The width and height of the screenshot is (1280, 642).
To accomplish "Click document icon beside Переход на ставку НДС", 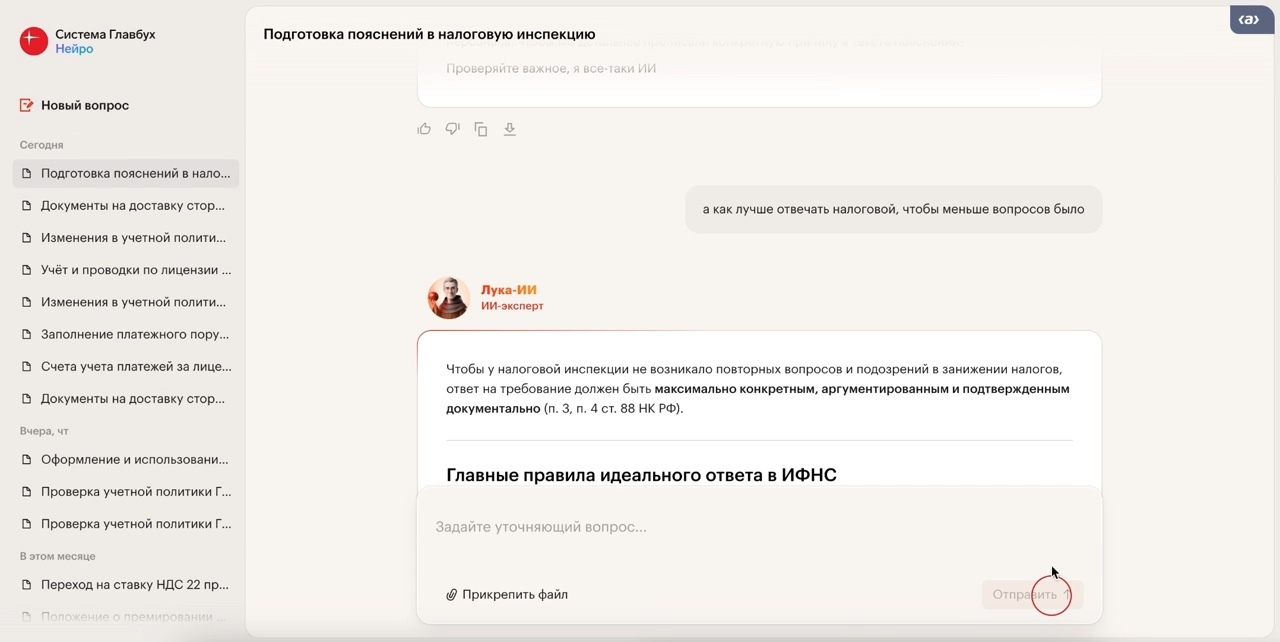I will coord(27,585).
